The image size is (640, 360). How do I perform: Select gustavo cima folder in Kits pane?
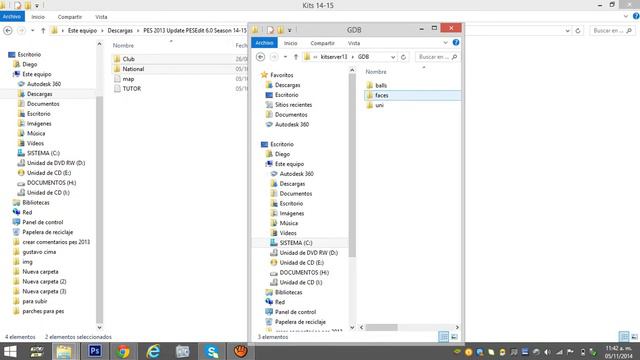click(x=39, y=252)
